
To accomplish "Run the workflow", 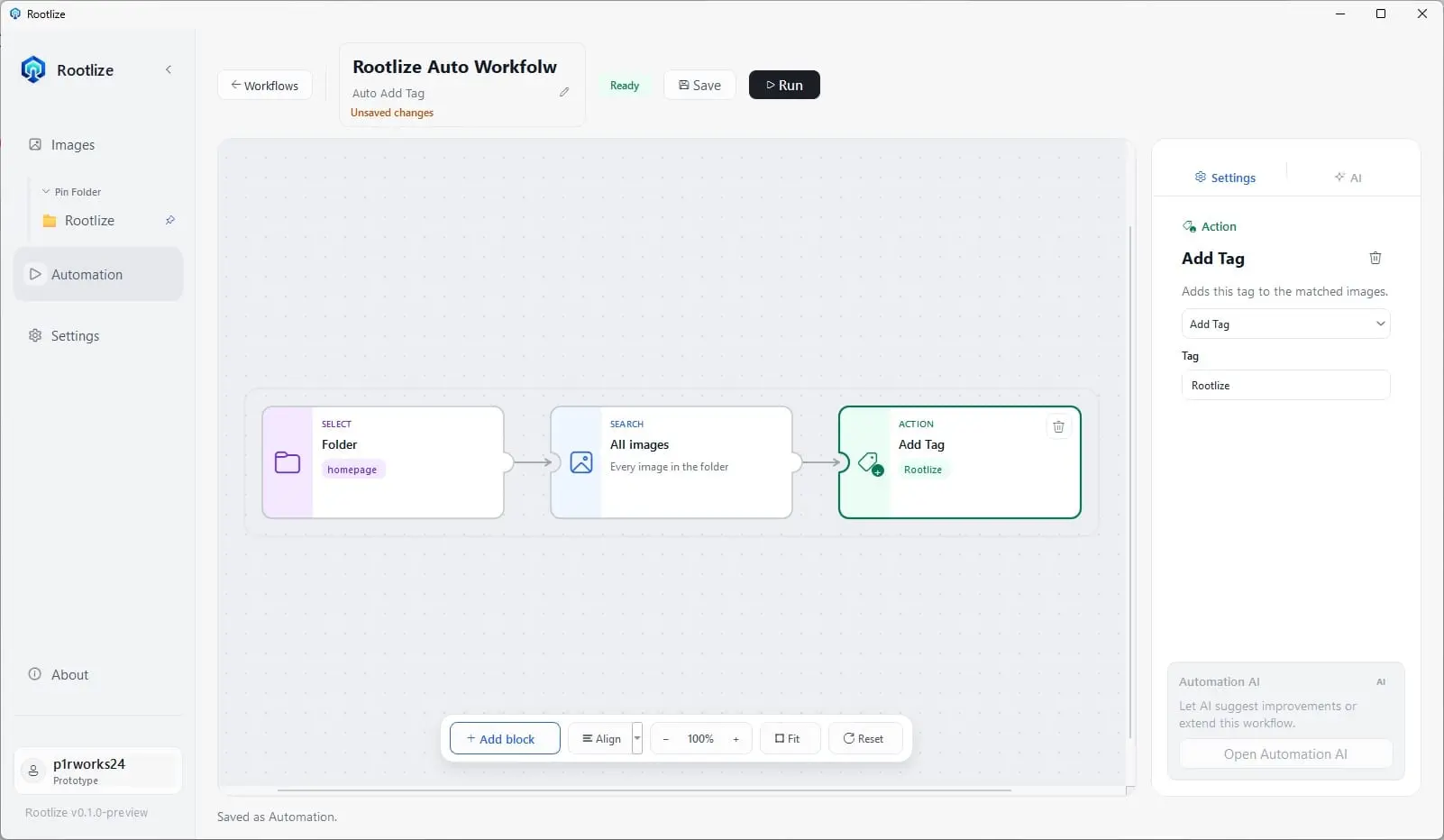I will pyautogui.click(x=784, y=86).
